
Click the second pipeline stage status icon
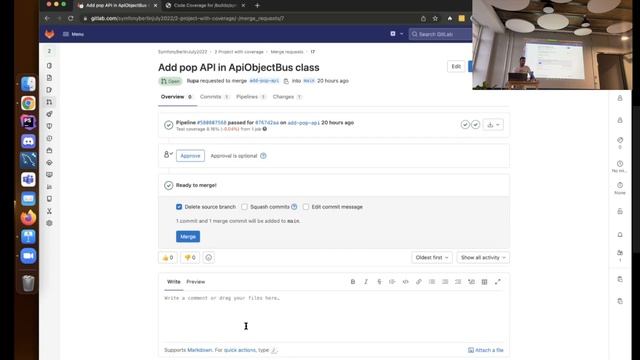tap(476, 125)
